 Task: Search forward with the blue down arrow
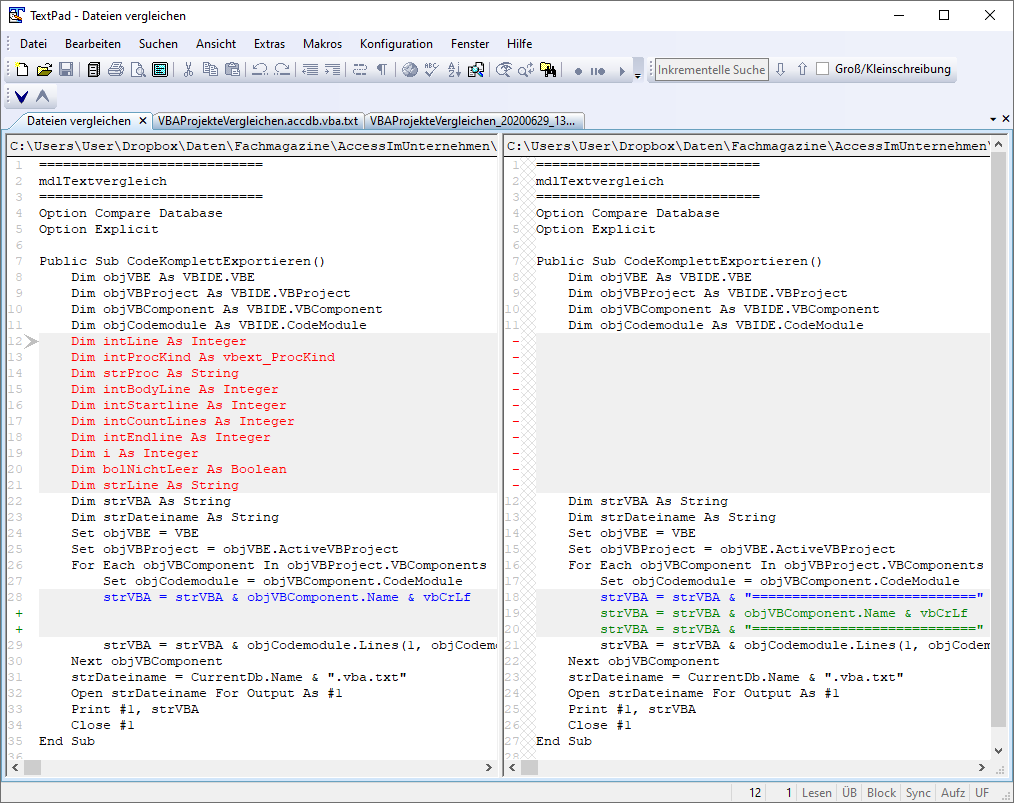tap(781, 69)
